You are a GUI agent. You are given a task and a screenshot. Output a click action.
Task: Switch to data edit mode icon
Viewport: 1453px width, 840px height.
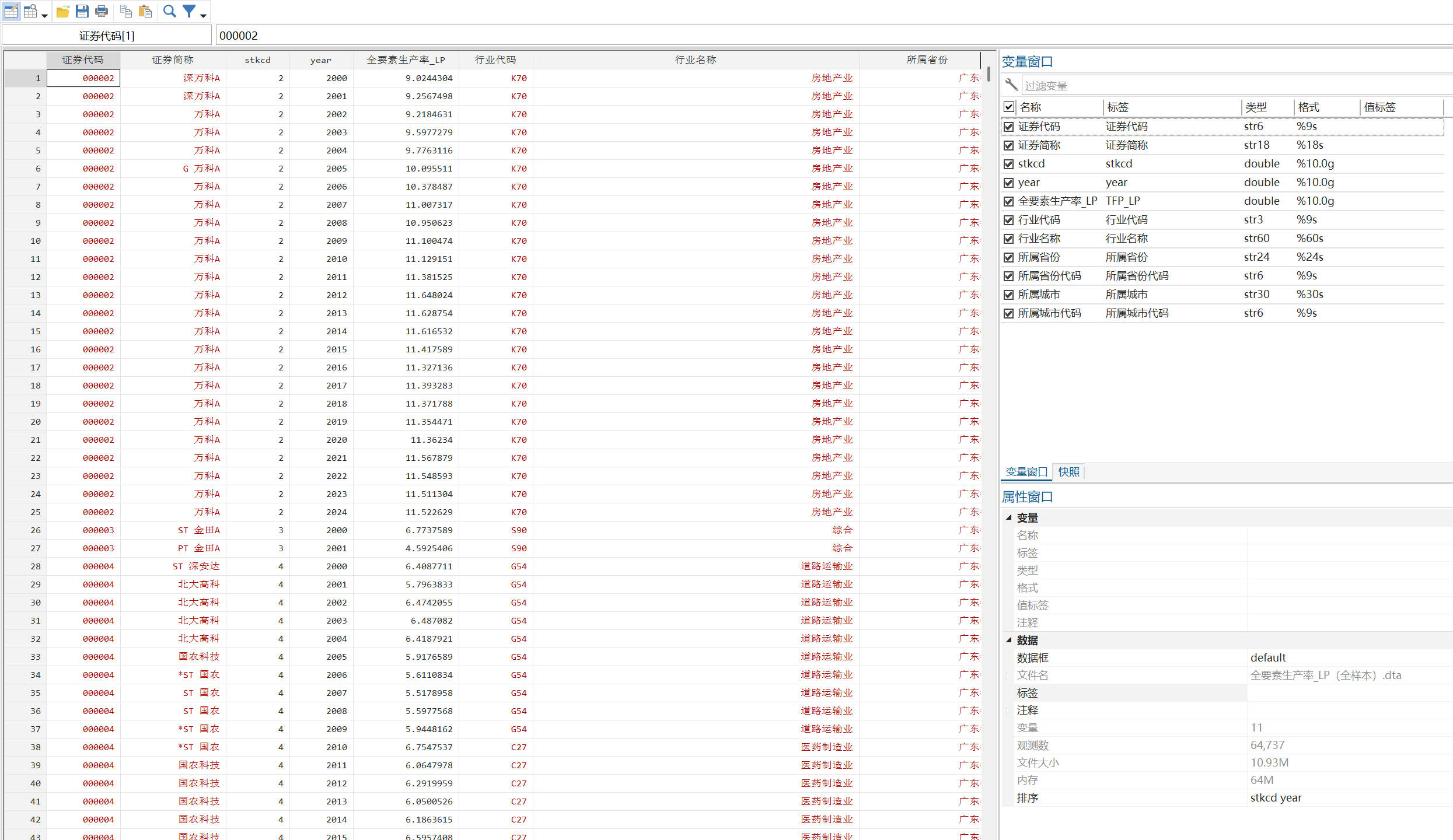tap(11, 11)
